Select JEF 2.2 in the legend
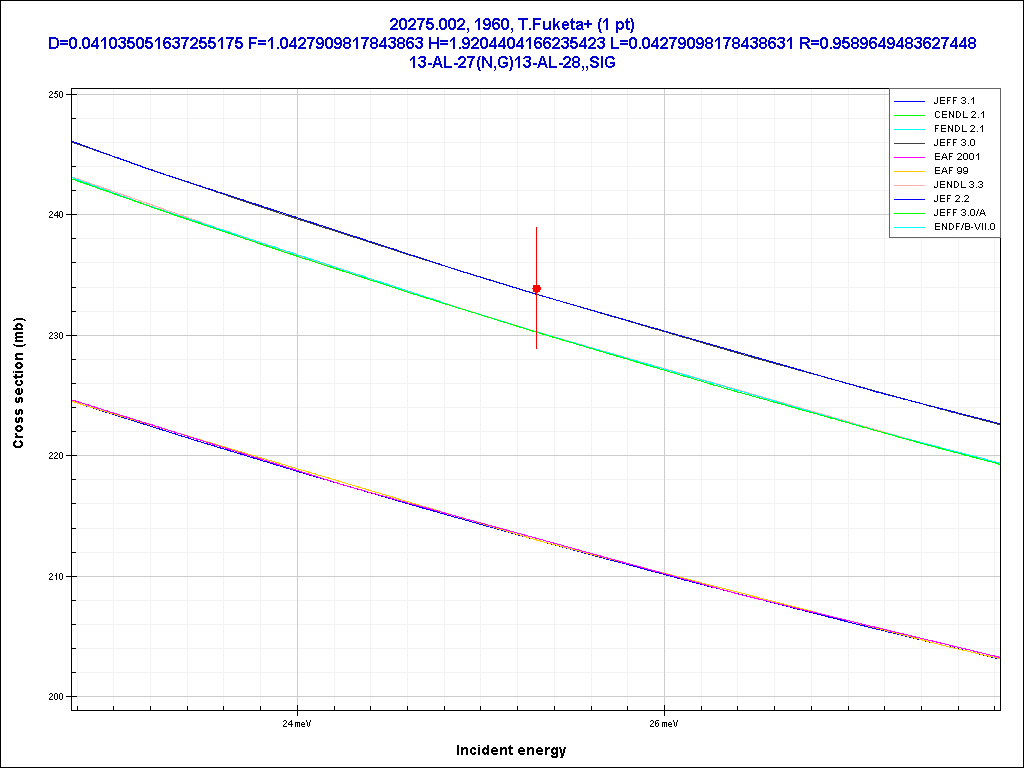 click(951, 199)
